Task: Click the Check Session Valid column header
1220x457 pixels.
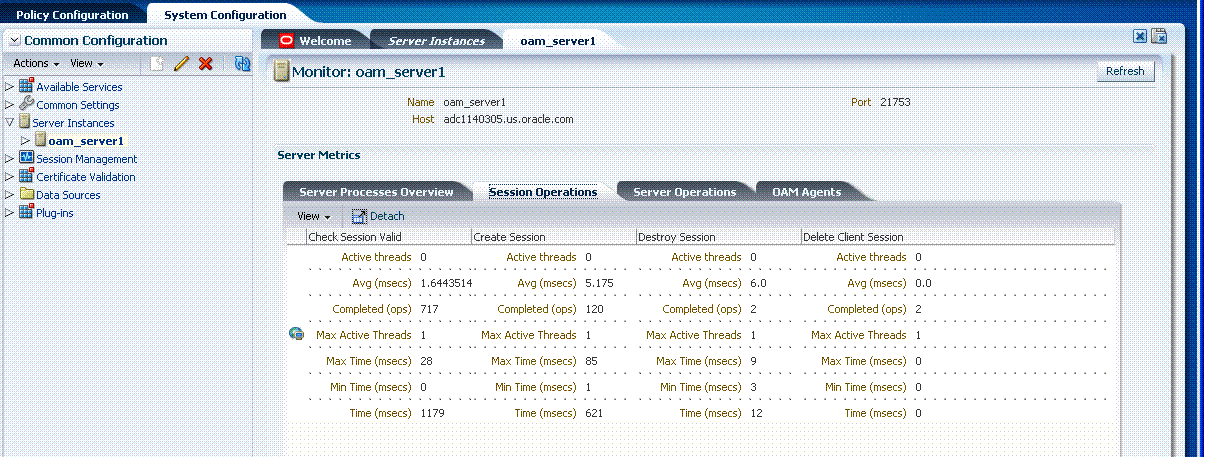Action: coord(388,237)
